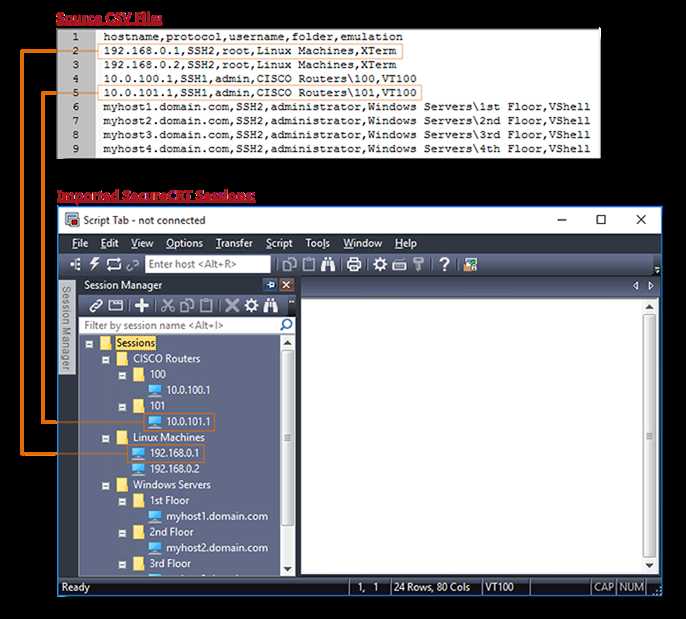
Task: Click the Properties gear icon in Session Manager
Action: (251, 305)
